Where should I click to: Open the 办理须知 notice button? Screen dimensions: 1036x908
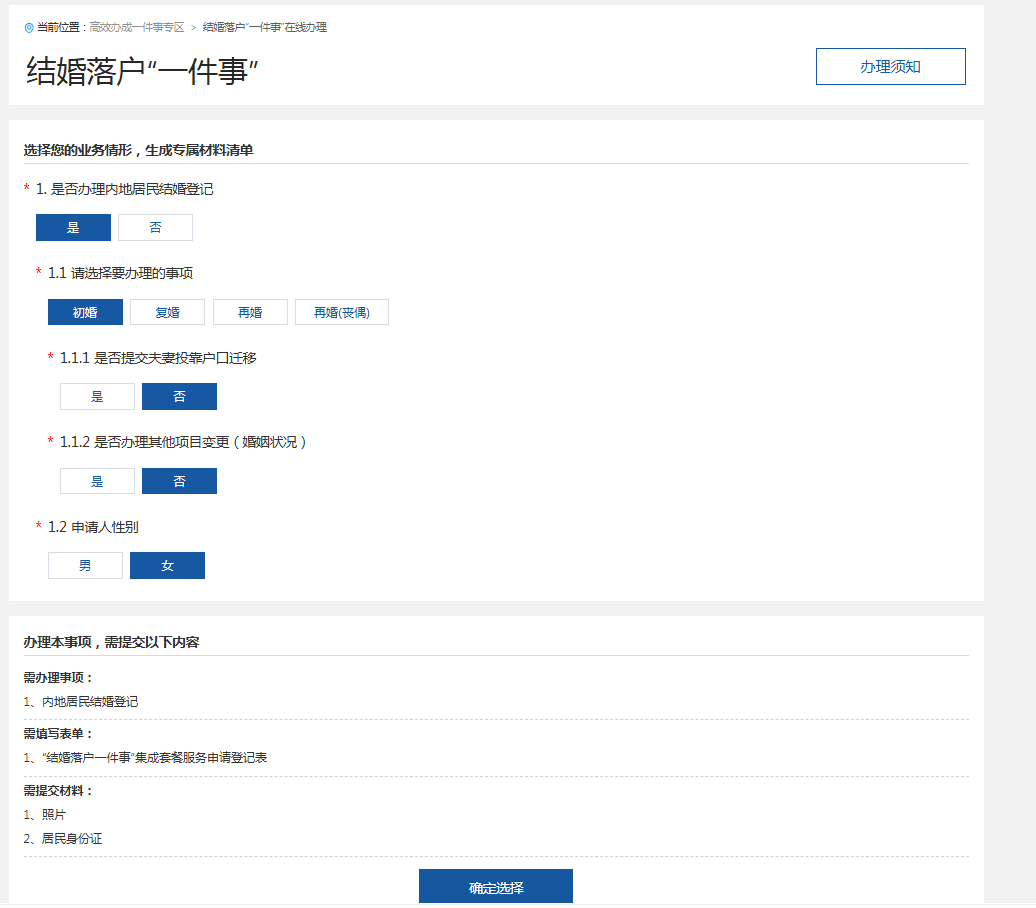tap(890, 67)
